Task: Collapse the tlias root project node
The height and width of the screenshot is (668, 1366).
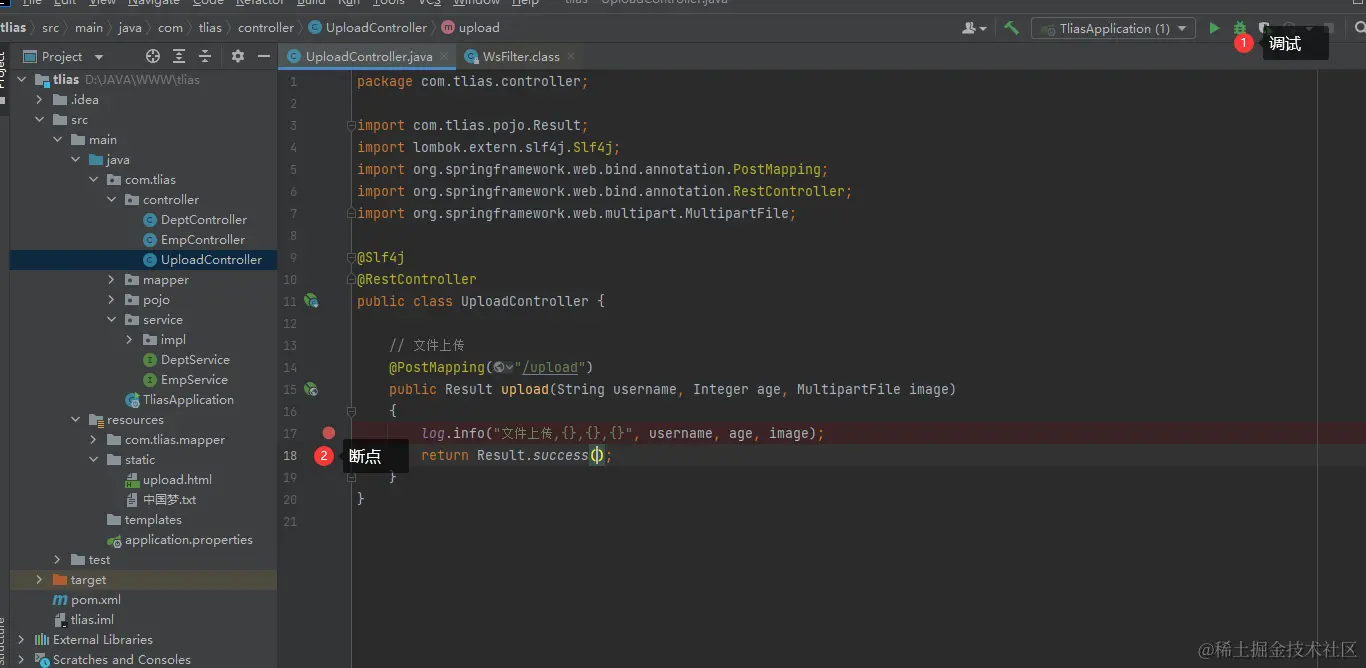Action: tap(22, 79)
